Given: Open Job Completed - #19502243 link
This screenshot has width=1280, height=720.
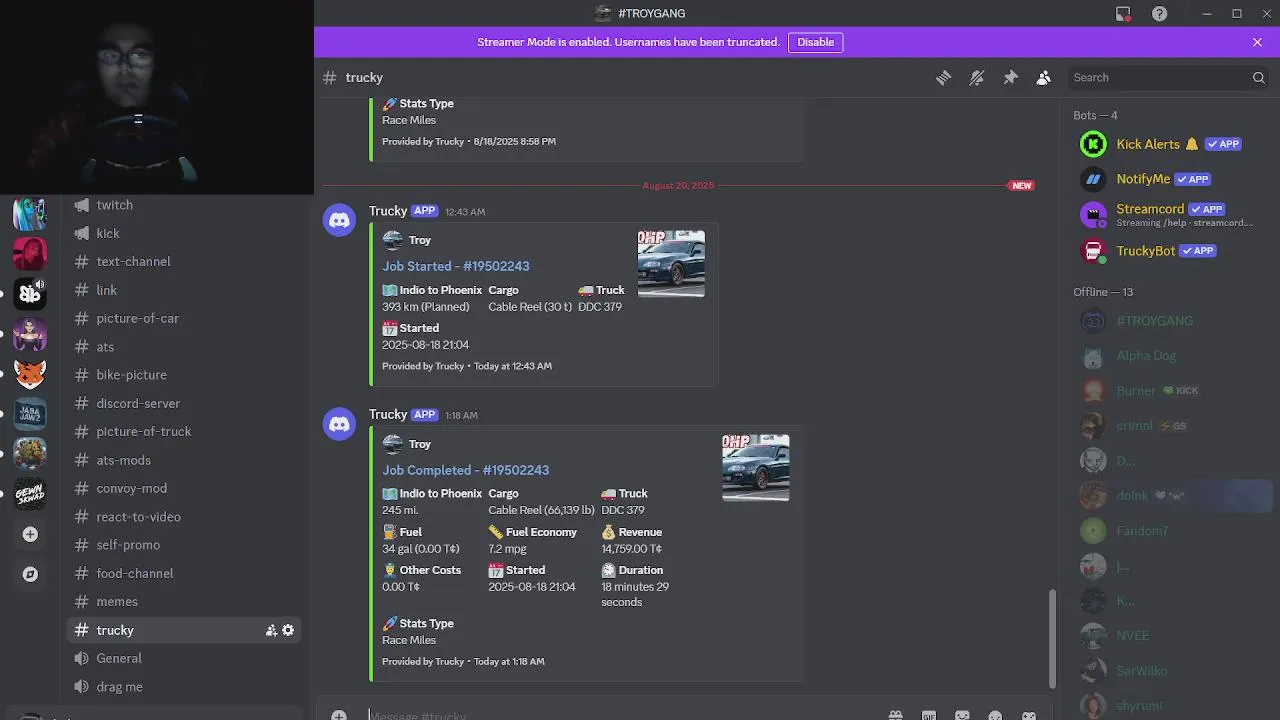Looking at the screenshot, I should [x=465, y=470].
